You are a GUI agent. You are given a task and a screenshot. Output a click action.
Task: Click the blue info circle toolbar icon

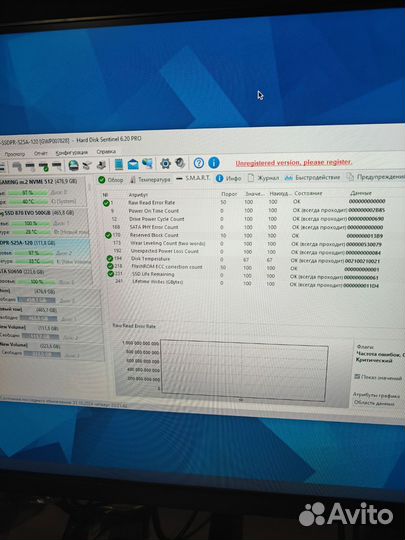(x=214, y=163)
